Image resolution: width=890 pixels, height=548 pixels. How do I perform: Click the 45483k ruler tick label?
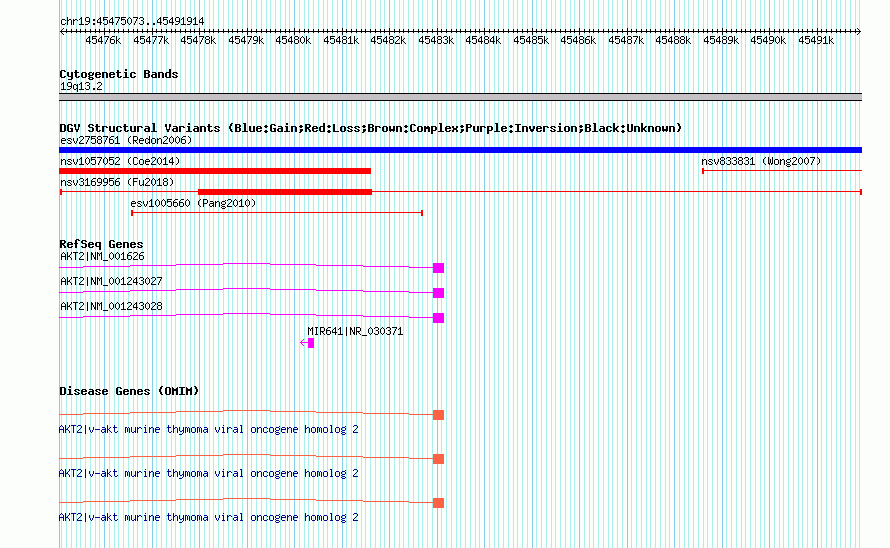coord(436,40)
